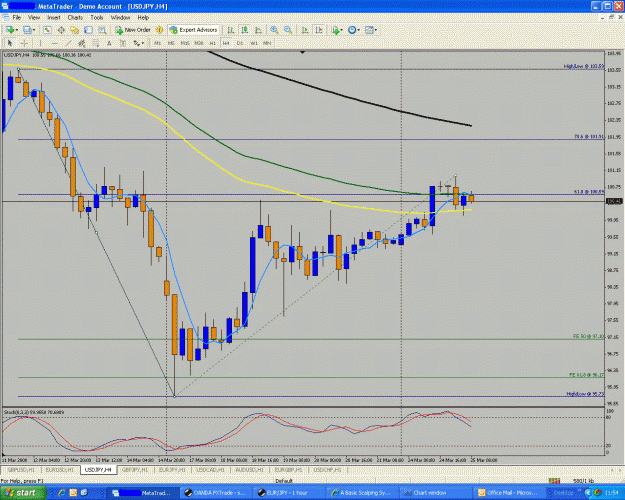The image size is (625, 500).
Task: Open the Navigator panel icon
Action: coord(75,30)
